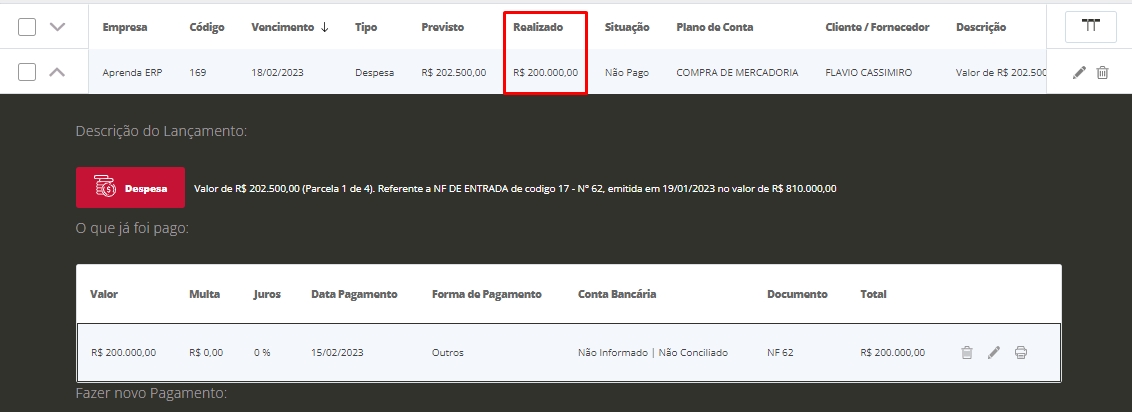Click the Empresa column header
This screenshot has height=412, width=1132.
[x=125, y=27]
